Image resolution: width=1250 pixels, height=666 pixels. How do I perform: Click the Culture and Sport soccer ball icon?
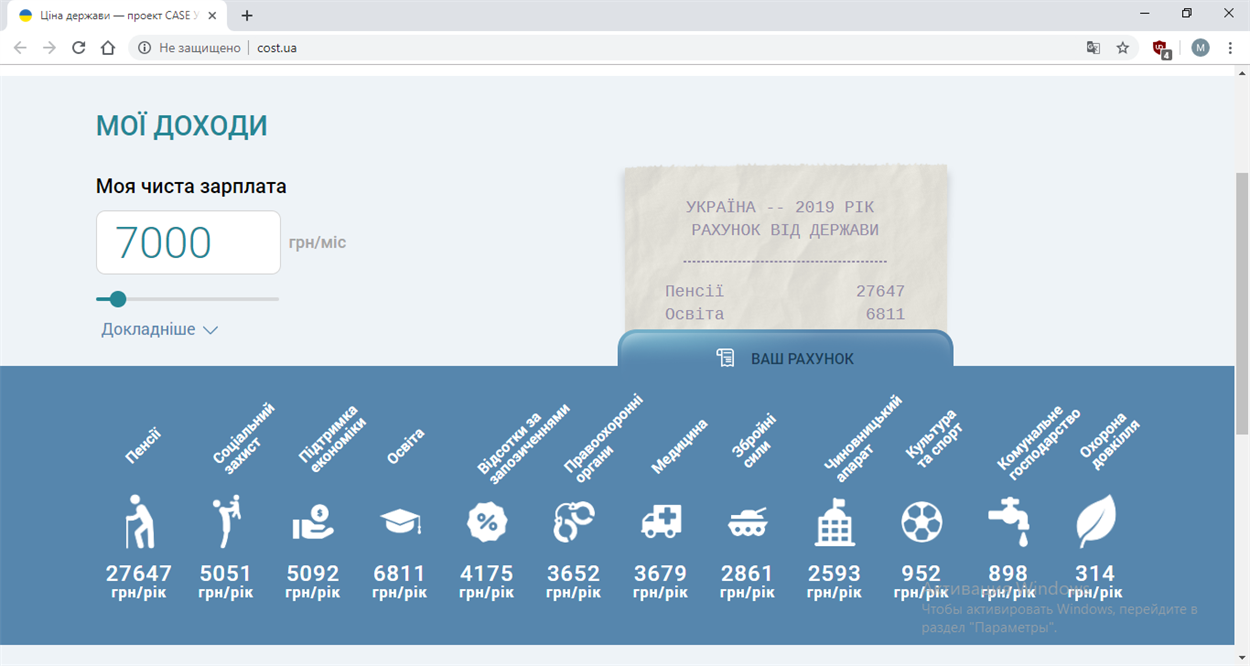pos(921,521)
